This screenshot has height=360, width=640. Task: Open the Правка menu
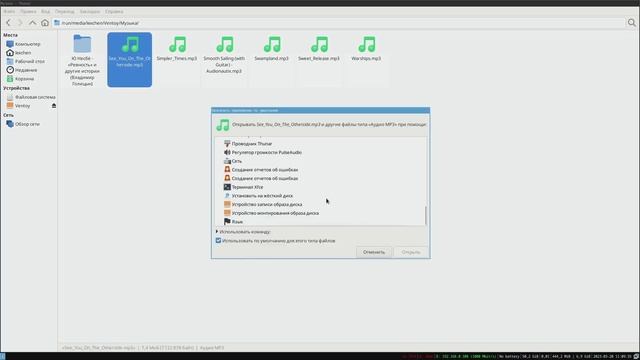(x=28, y=11)
